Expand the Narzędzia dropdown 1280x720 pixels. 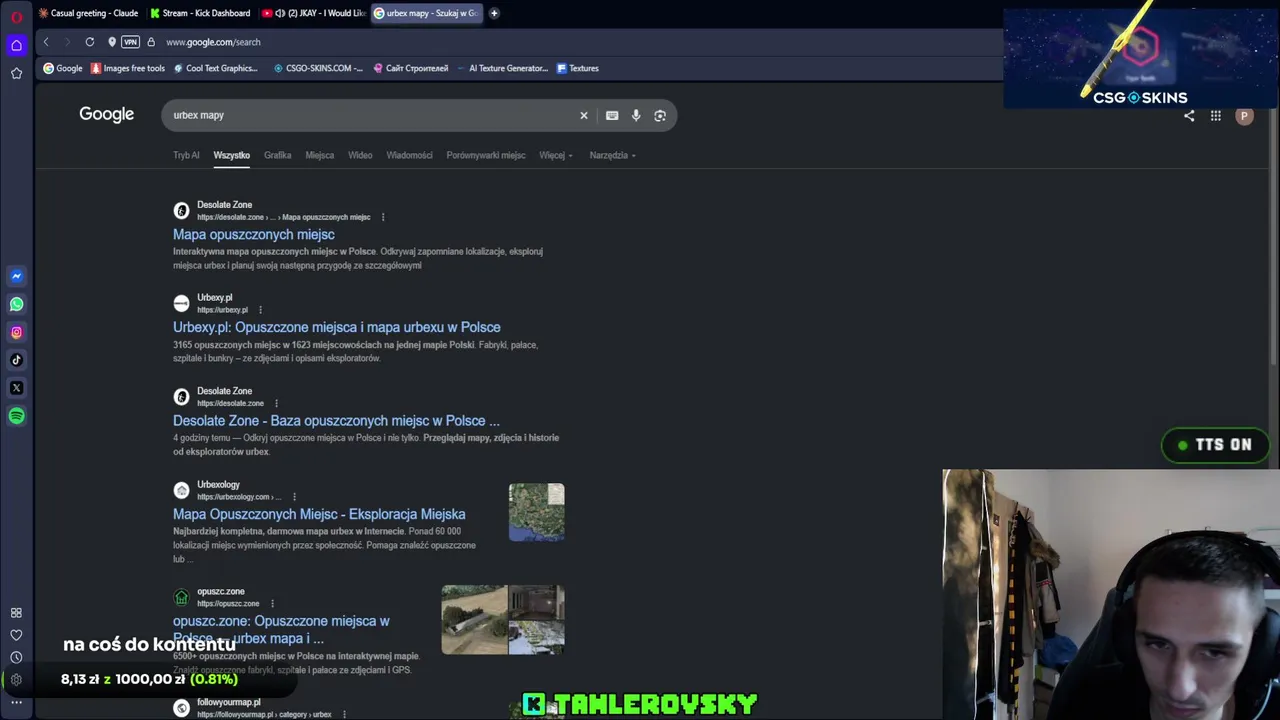(x=613, y=155)
